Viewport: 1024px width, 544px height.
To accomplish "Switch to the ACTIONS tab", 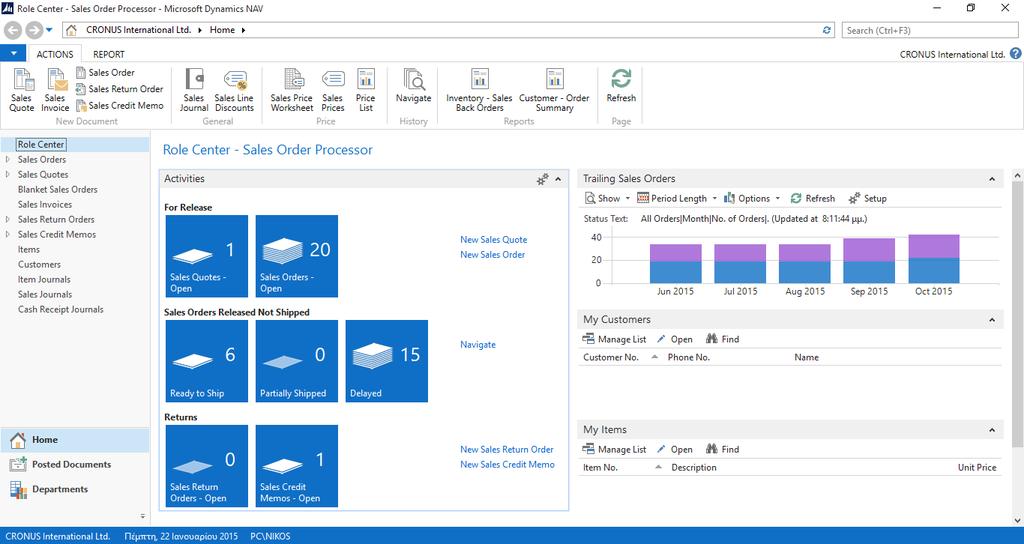I will pos(55,54).
